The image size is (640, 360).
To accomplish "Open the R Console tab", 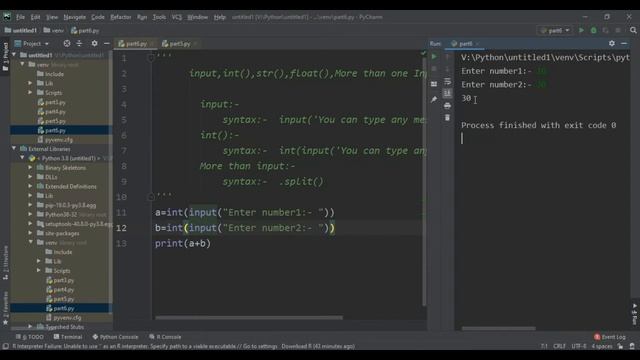I will (x=165, y=337).
